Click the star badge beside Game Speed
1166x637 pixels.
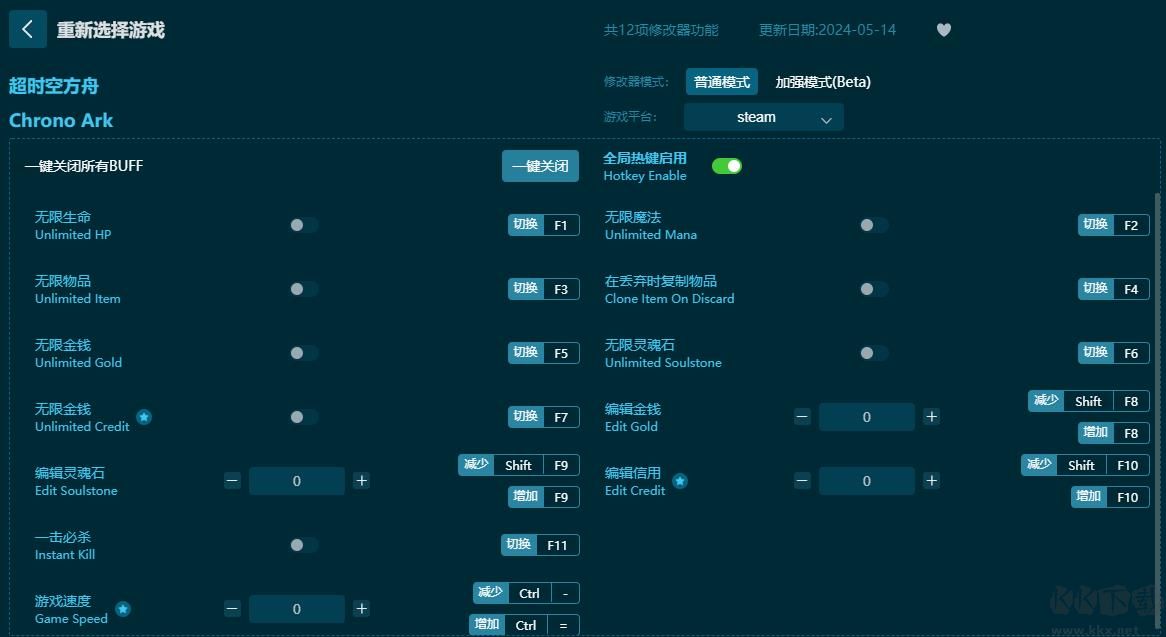point(123,609)
